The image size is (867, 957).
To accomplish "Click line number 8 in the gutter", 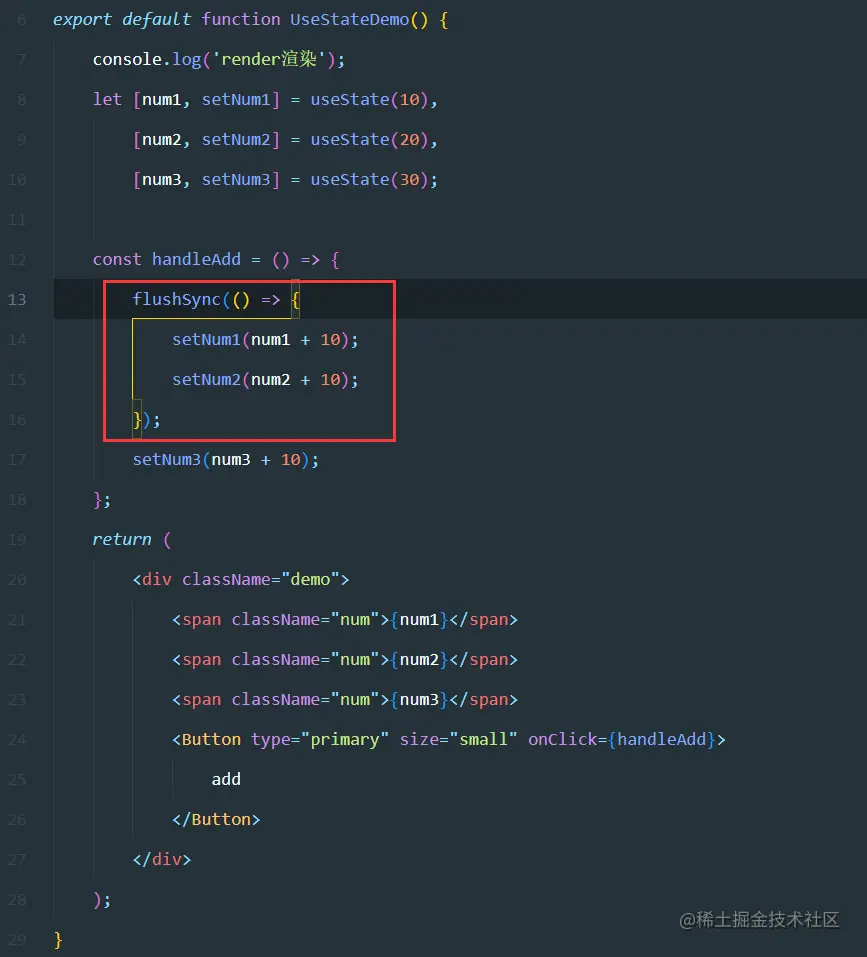I will point(22,99).
